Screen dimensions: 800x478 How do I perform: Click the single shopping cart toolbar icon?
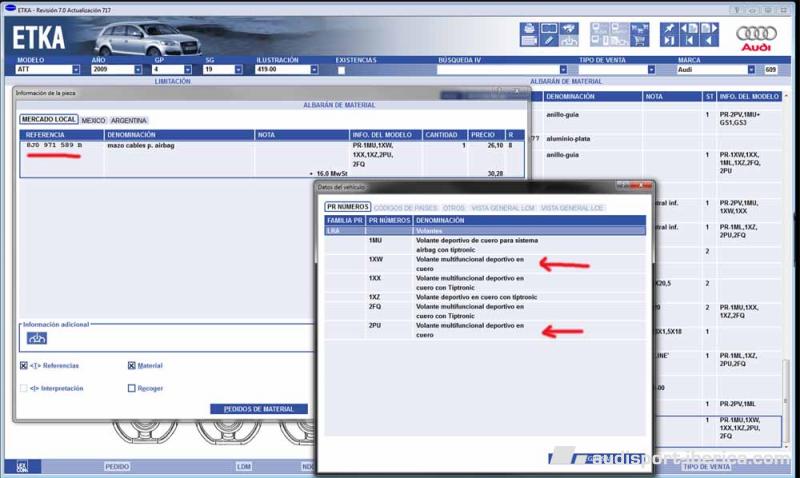click(x=639, y=41)
